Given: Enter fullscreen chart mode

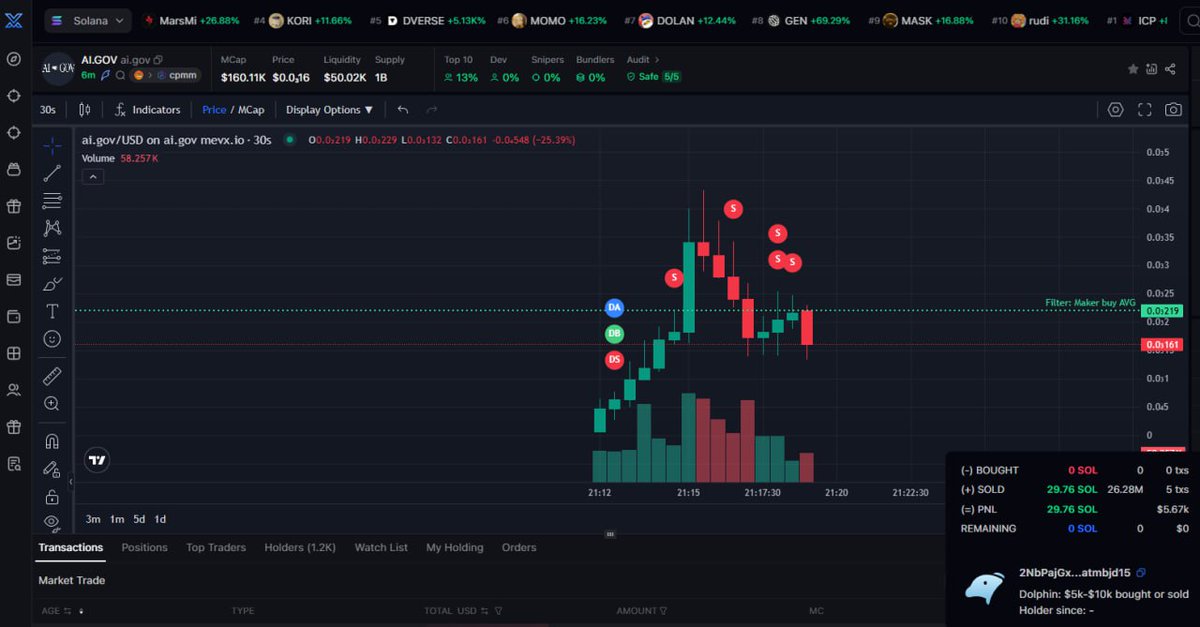Looking at the screenshot, I should (1146, 109).
